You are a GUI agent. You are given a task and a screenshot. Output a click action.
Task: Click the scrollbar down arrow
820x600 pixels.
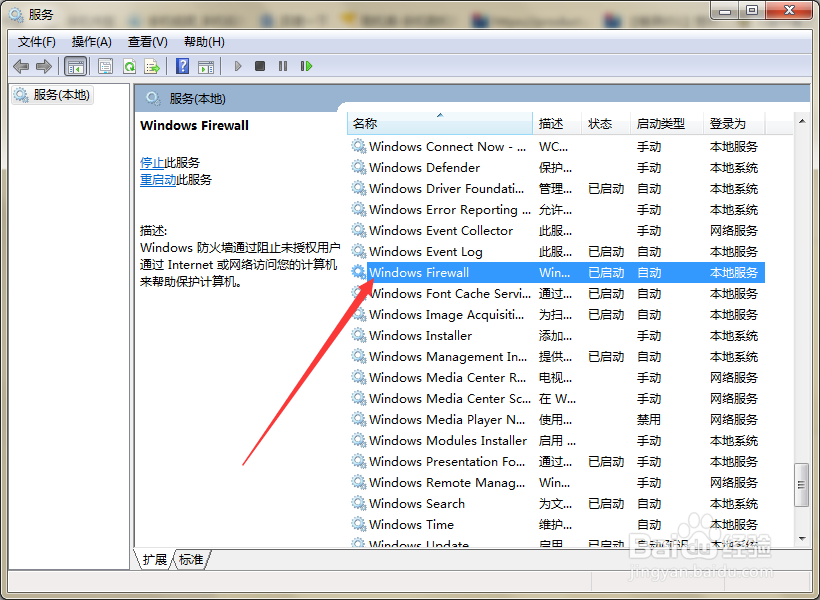point(802,539)
